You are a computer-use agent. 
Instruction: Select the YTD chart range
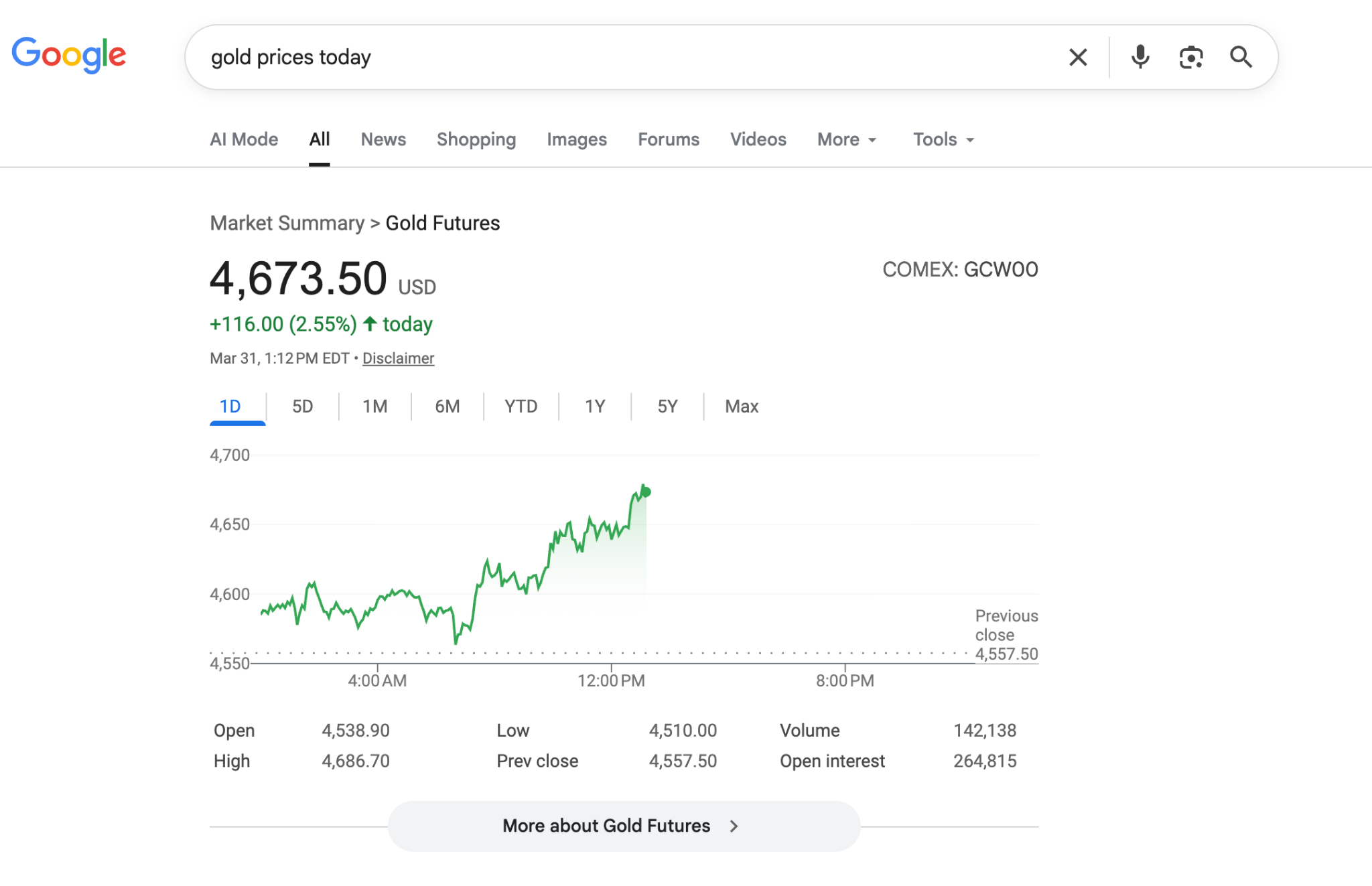point(521,406)
